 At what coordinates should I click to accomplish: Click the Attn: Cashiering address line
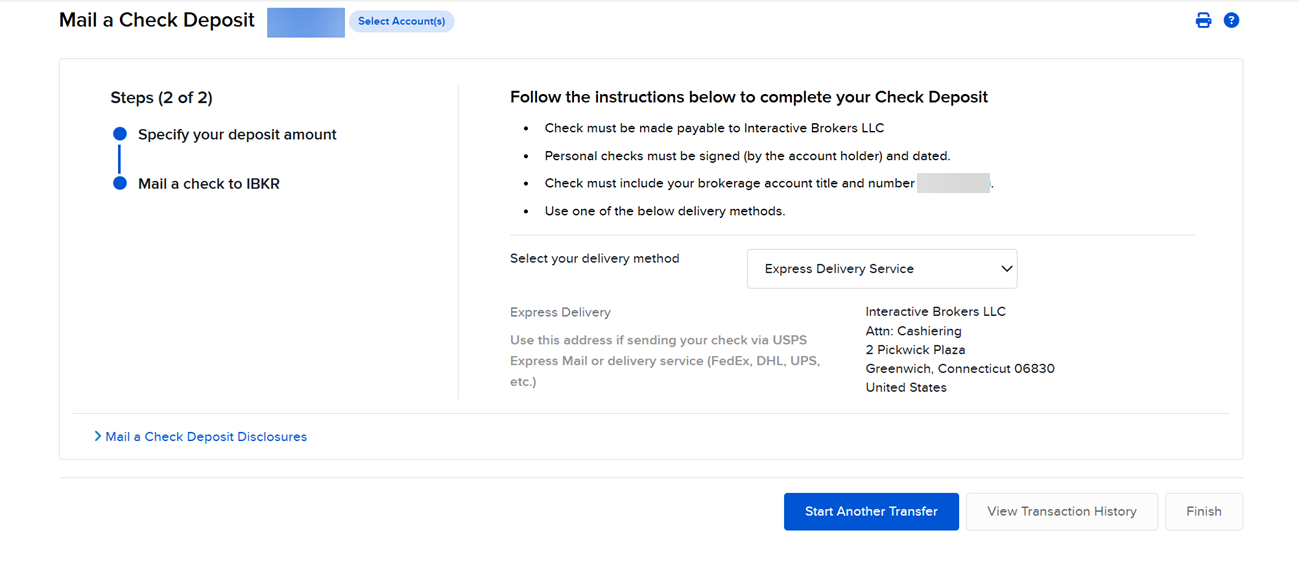tap(914, 330)
